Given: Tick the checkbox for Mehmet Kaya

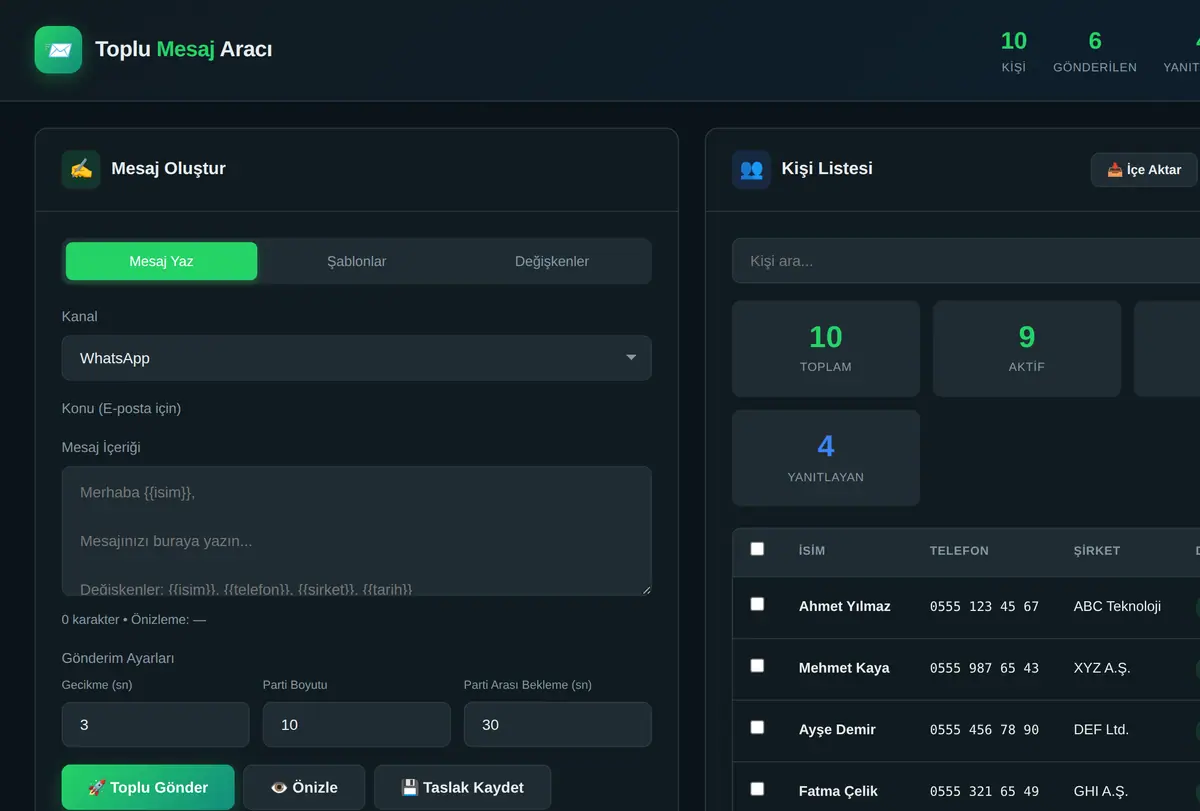Looking at the screenshot, I should [x=757, y=666].
